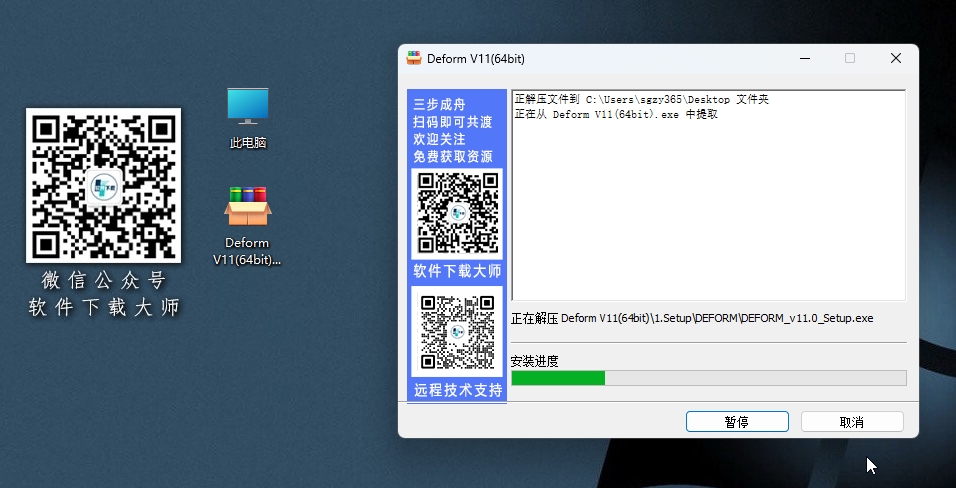The image size is (956, 488).
Task: Click the log line starting 正解压文件到
Action: (x=641, y=99)
